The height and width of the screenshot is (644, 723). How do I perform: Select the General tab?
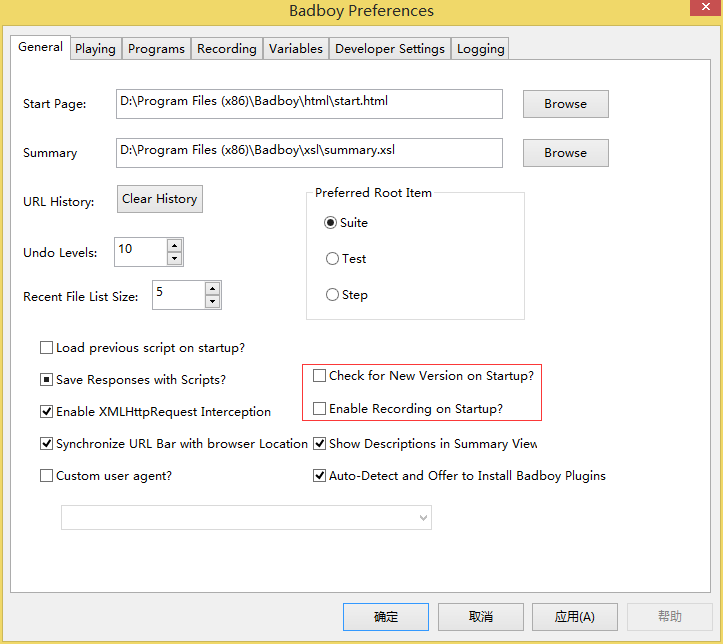pyautogui.click(x=41, y=47)
